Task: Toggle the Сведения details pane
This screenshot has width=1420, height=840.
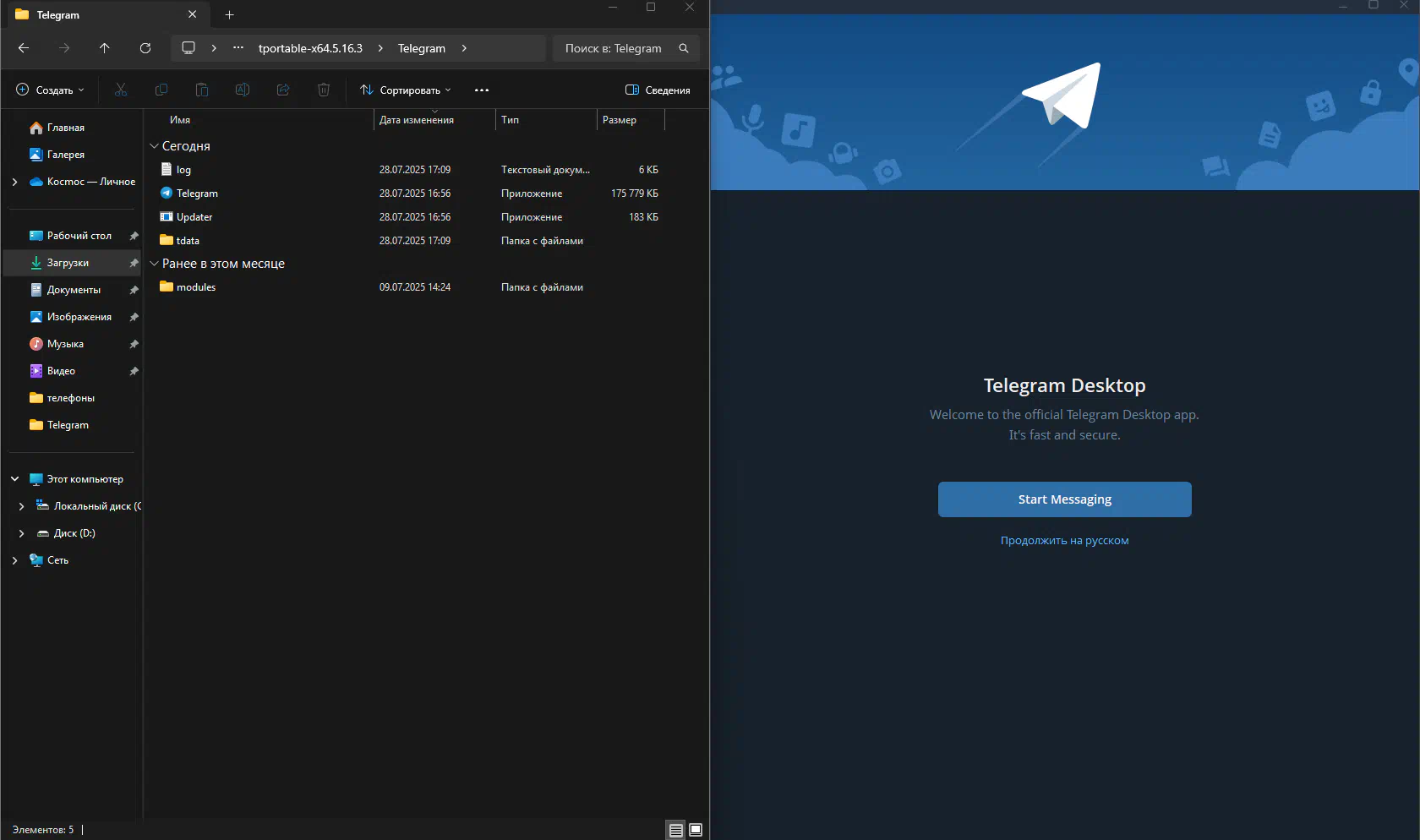Action: 658,90
